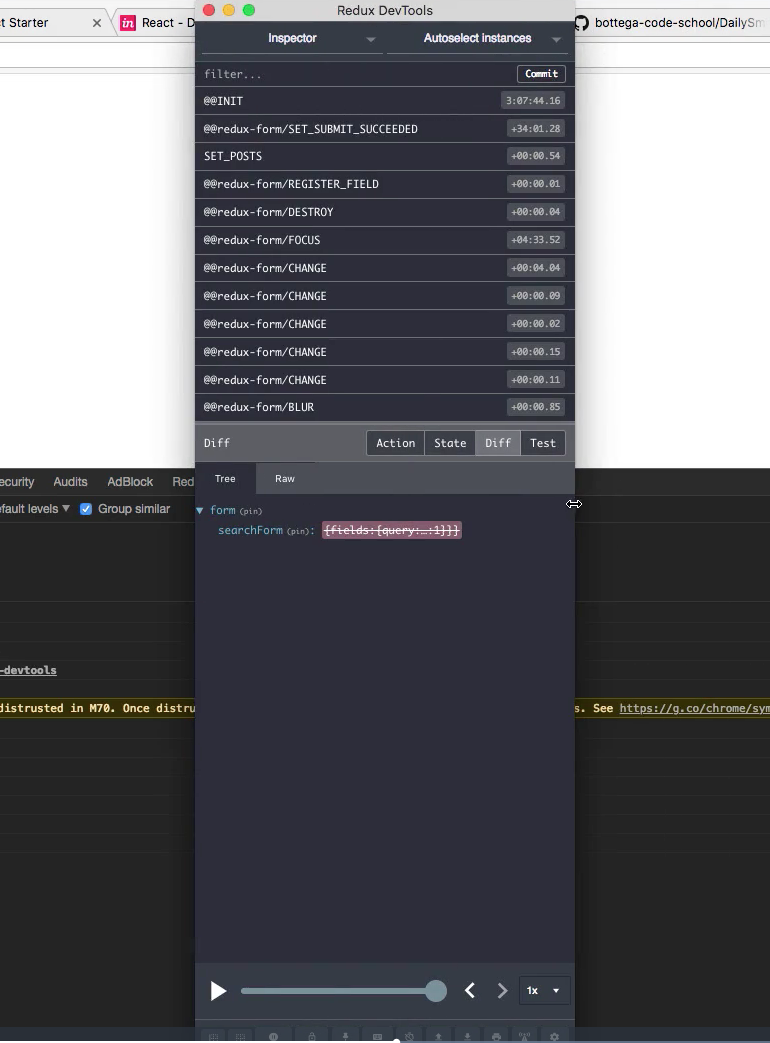Switch to the React InVision browser tab

click(x=158, y=23)
